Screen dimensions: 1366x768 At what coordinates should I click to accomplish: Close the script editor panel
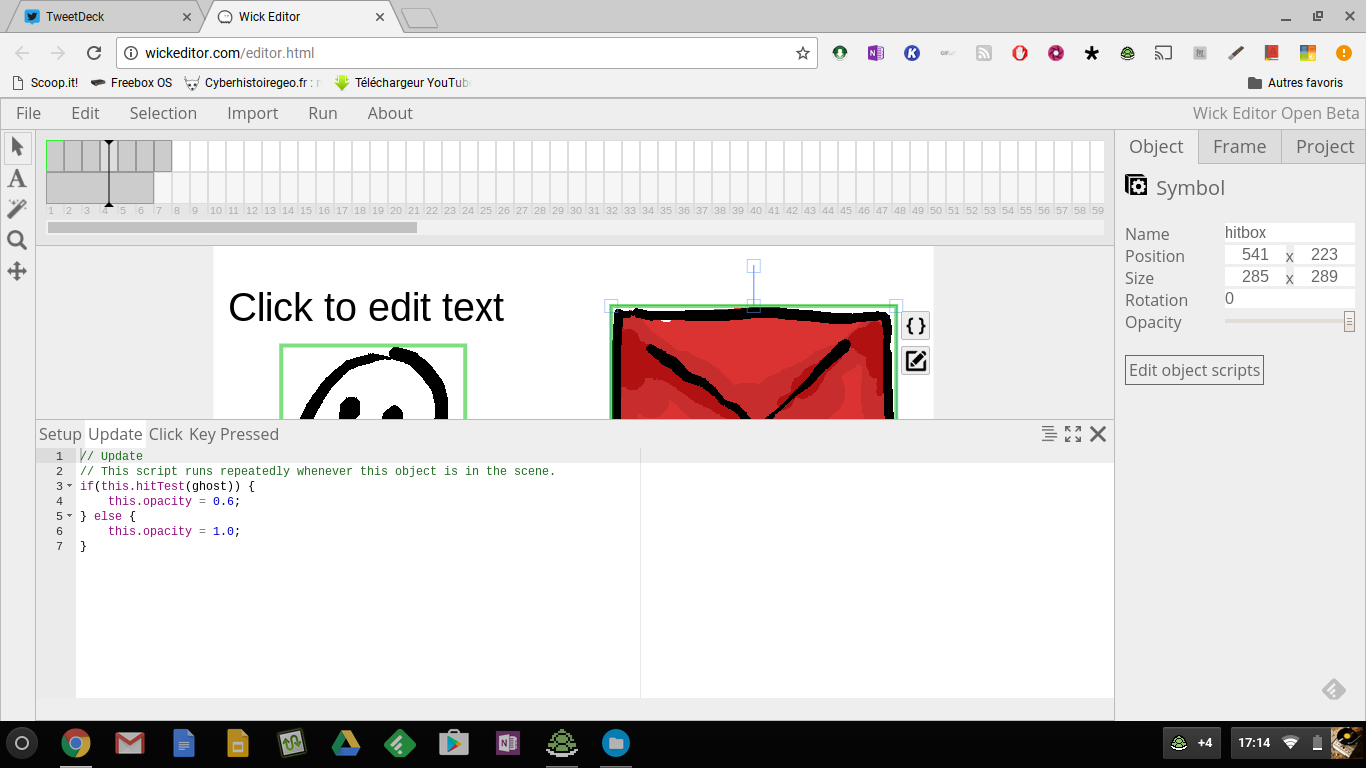coord(1098,434)
